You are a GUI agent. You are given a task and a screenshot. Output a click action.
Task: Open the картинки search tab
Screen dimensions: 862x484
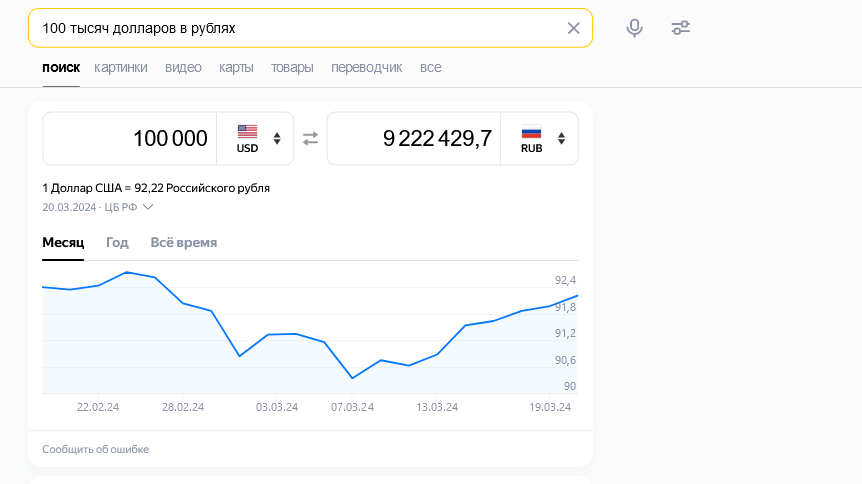(x=121, y=68)
